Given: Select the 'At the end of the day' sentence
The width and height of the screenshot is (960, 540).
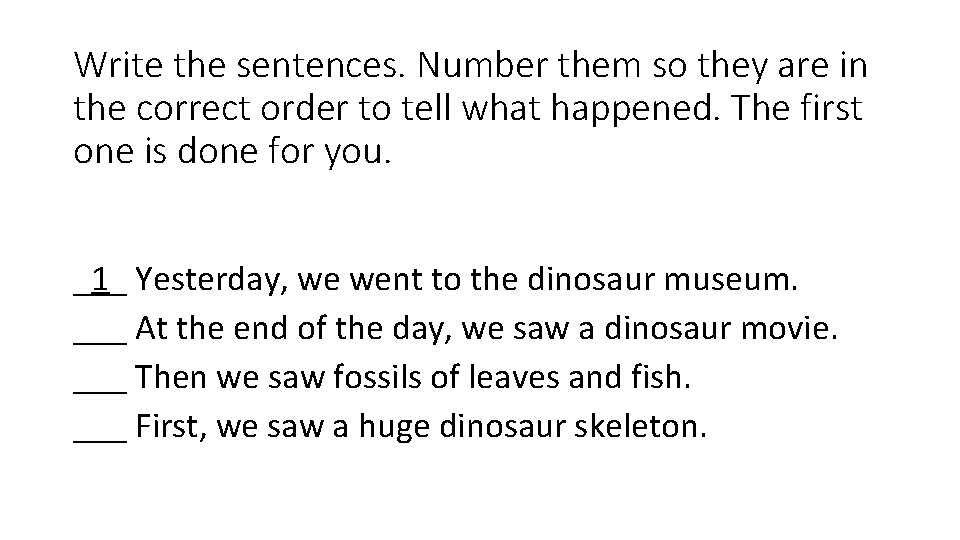Looking at the screenshot, I should coord(486,328).
